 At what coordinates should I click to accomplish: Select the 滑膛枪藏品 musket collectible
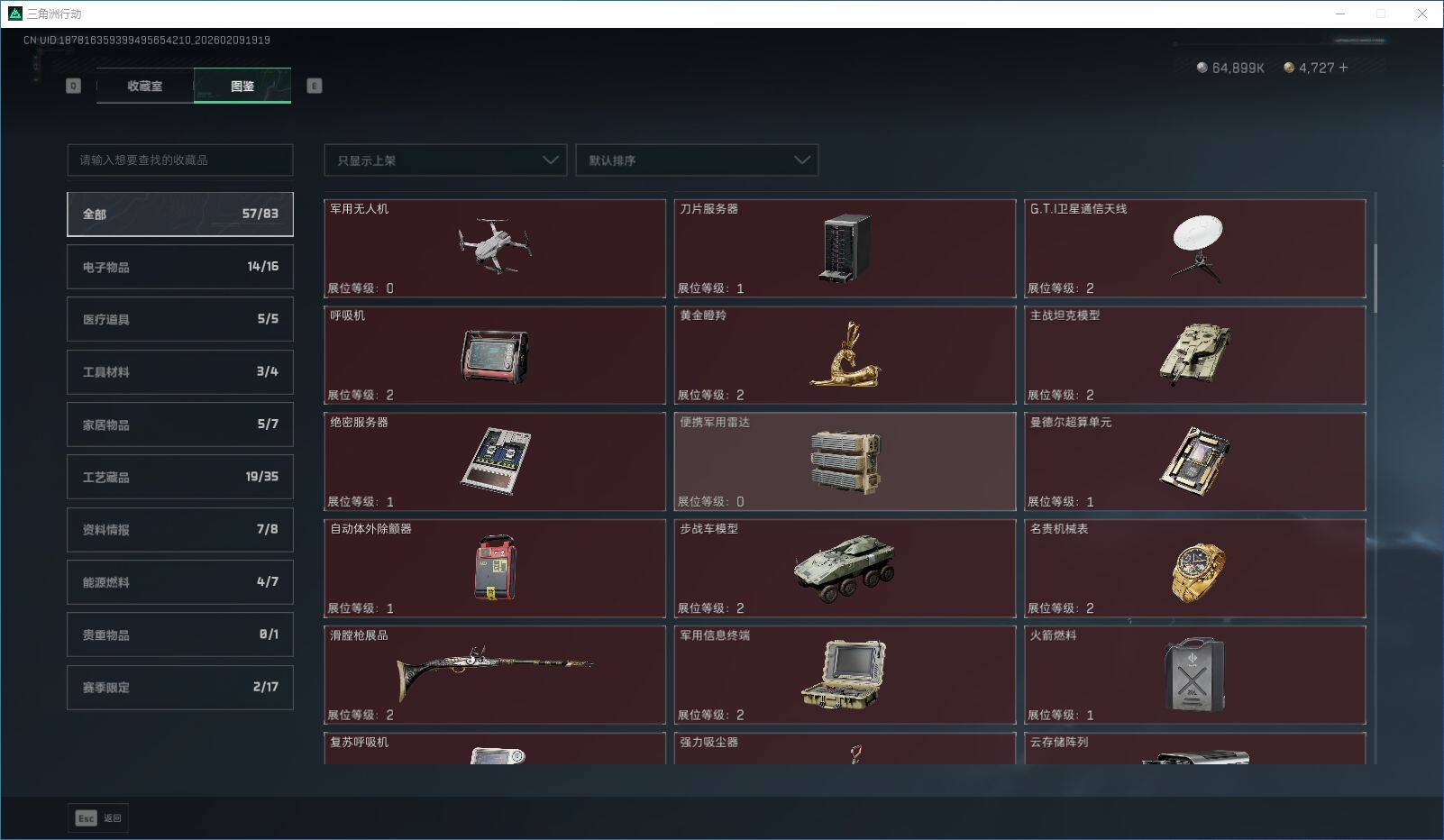pyautogui.click(x=494, y=674)
